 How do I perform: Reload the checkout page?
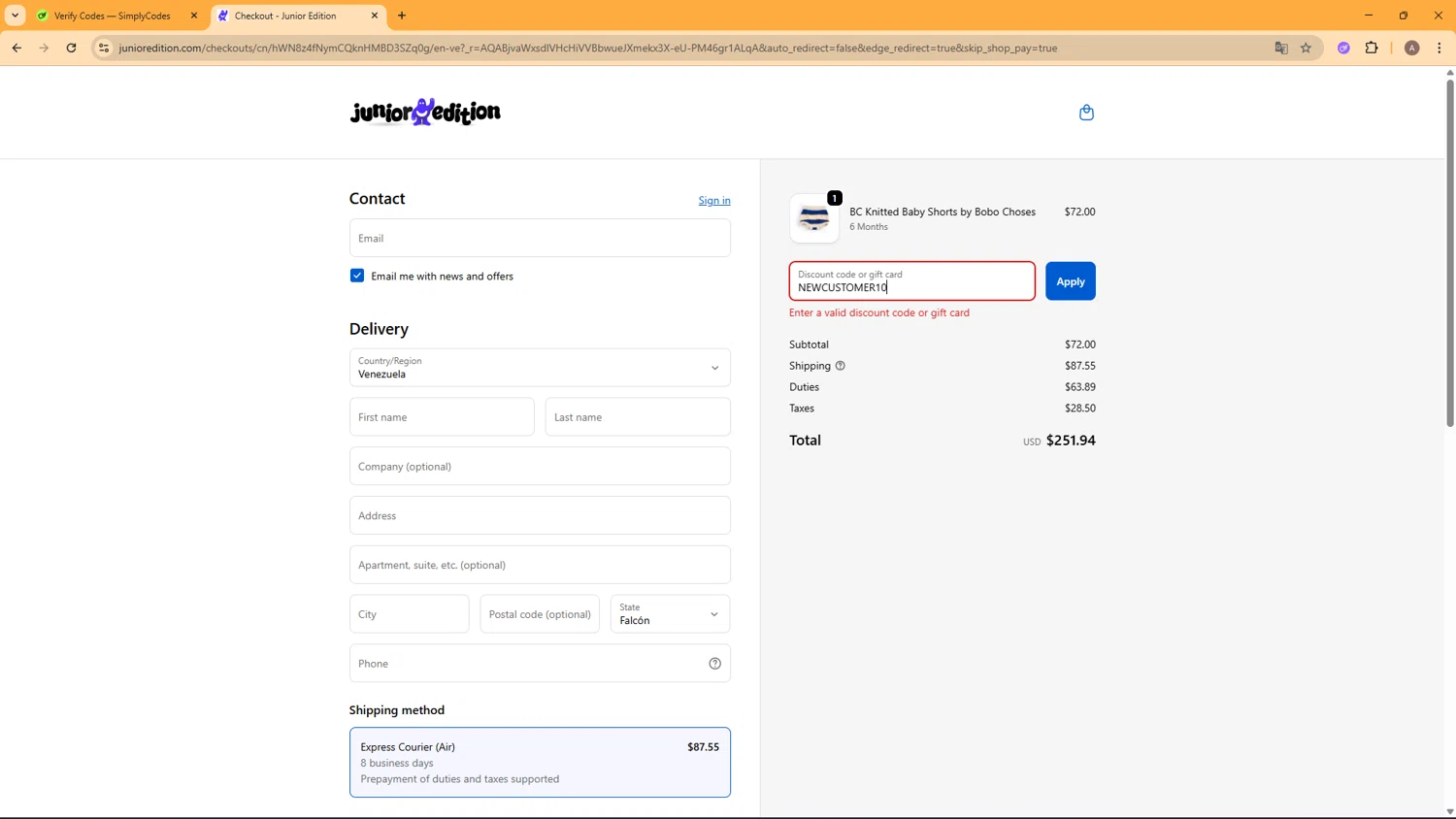(71, 48)
